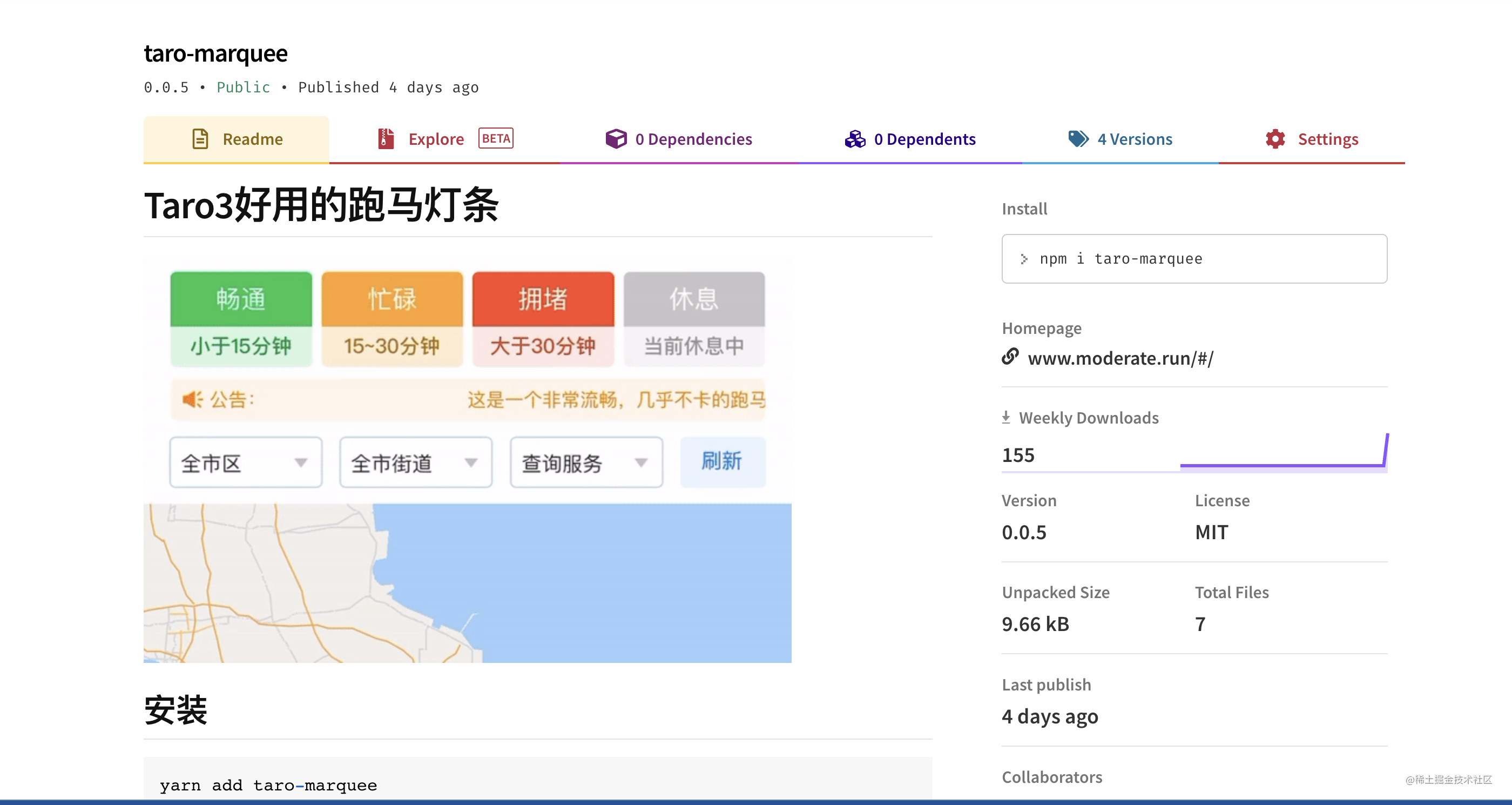Click the Readme document icon
Viewport: 1512px width, 805px height.
(x=200, y=139)
